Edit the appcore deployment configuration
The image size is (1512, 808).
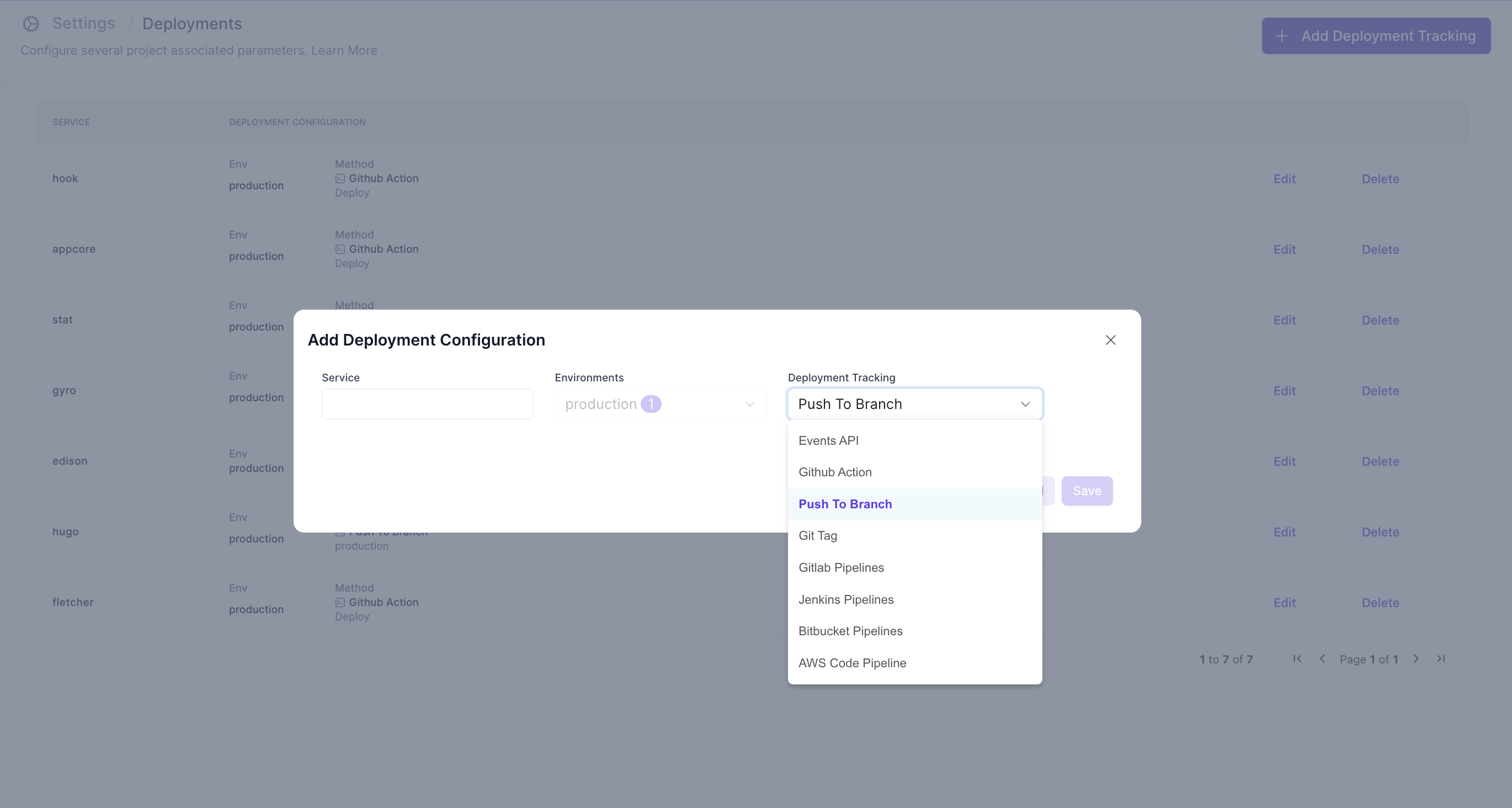point(1284,249)
